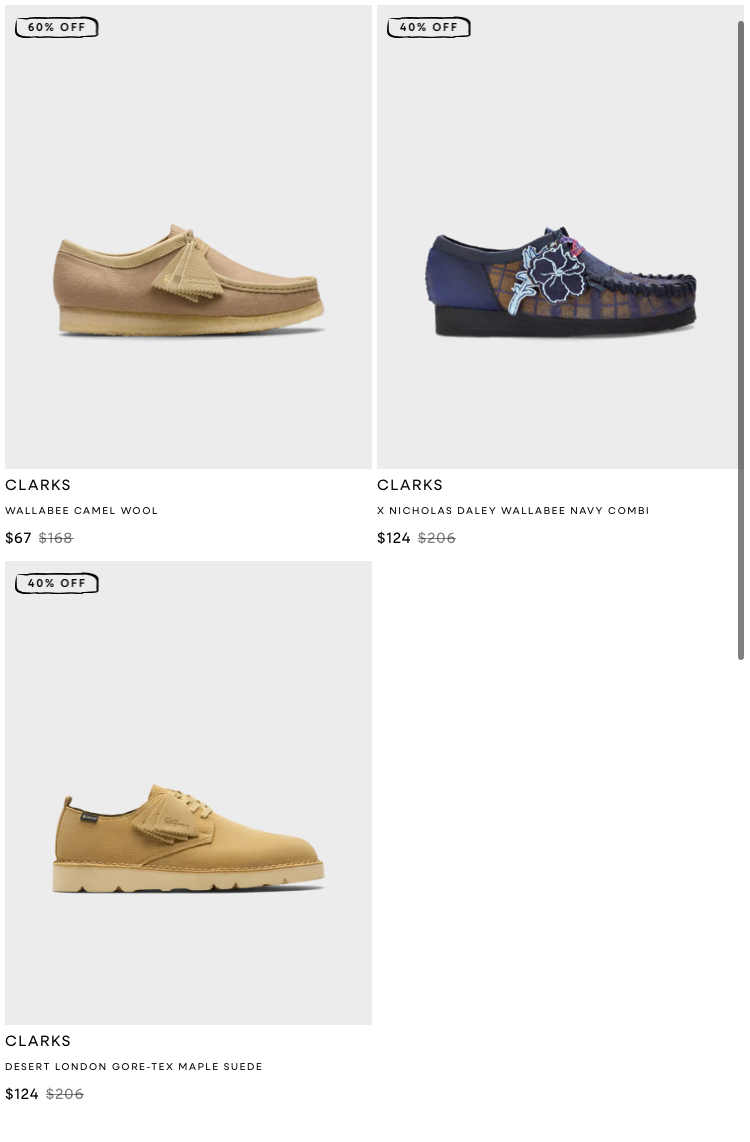Open the Wallabee Camel Wool shoe image
This screenshot has width=750, height=1142.
tap(188, 237)
